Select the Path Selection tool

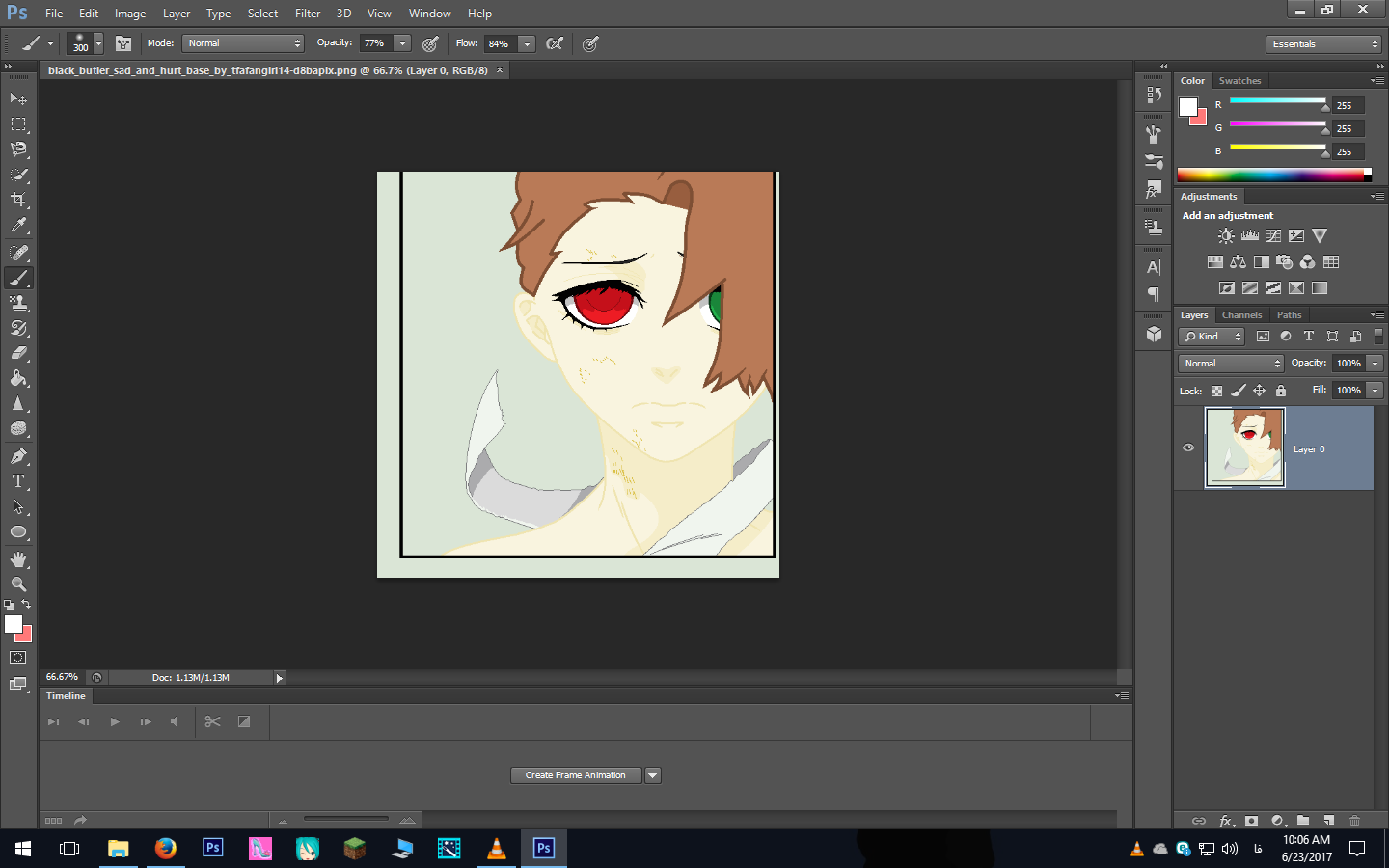[x=18, y=506]
